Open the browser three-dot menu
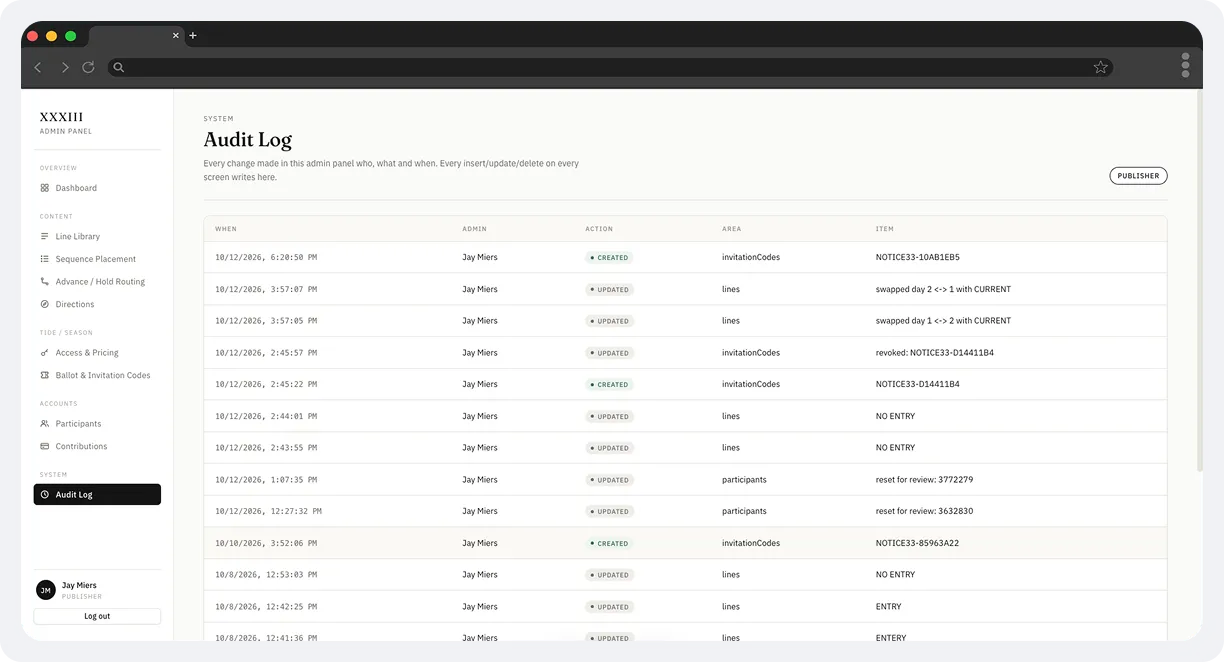The height and width of the screenshot is (662, 1224). 1185,65
